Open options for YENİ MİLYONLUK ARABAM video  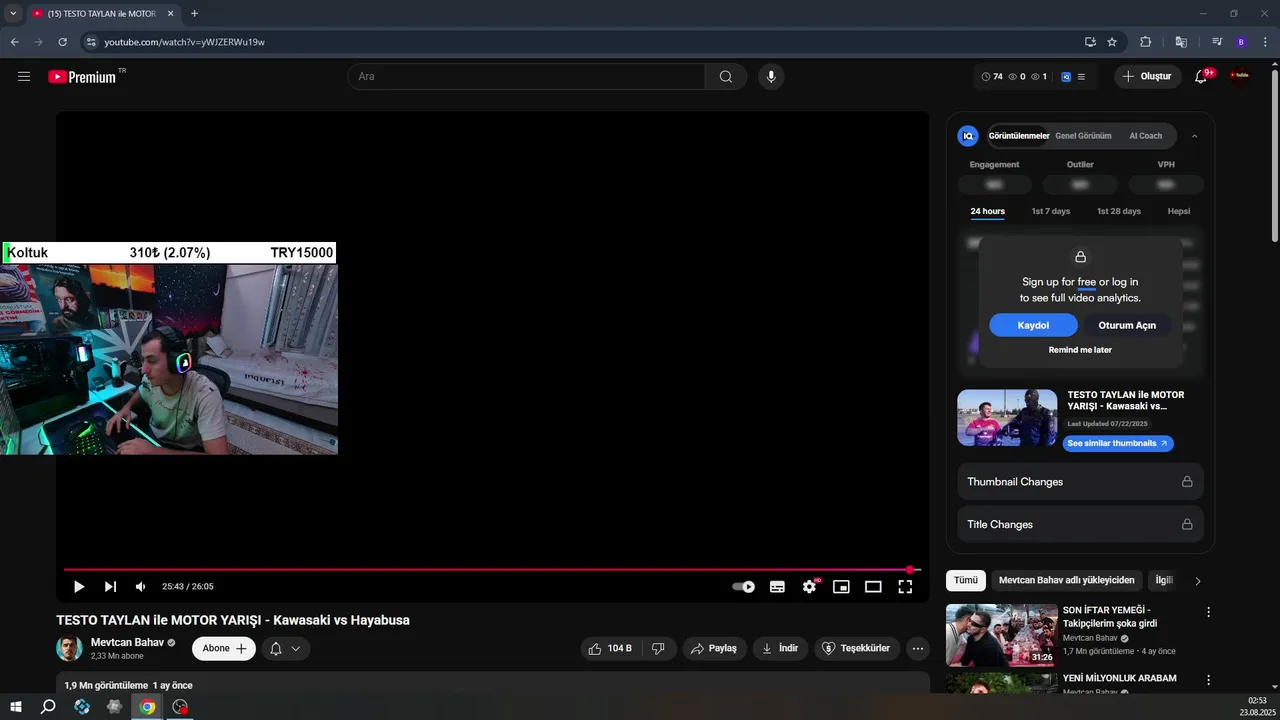click(x=1208, y=680)
